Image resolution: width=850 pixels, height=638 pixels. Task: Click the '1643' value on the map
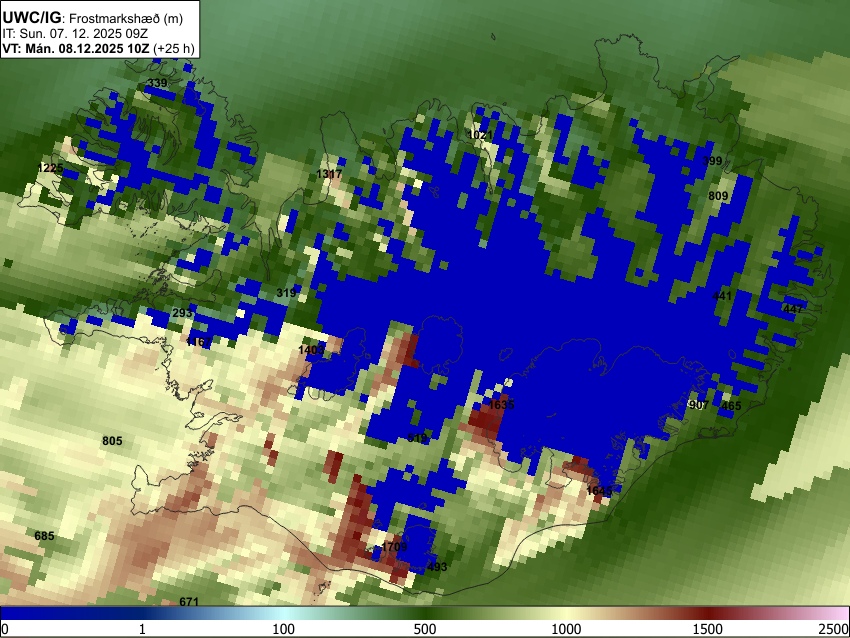(600, 491)
